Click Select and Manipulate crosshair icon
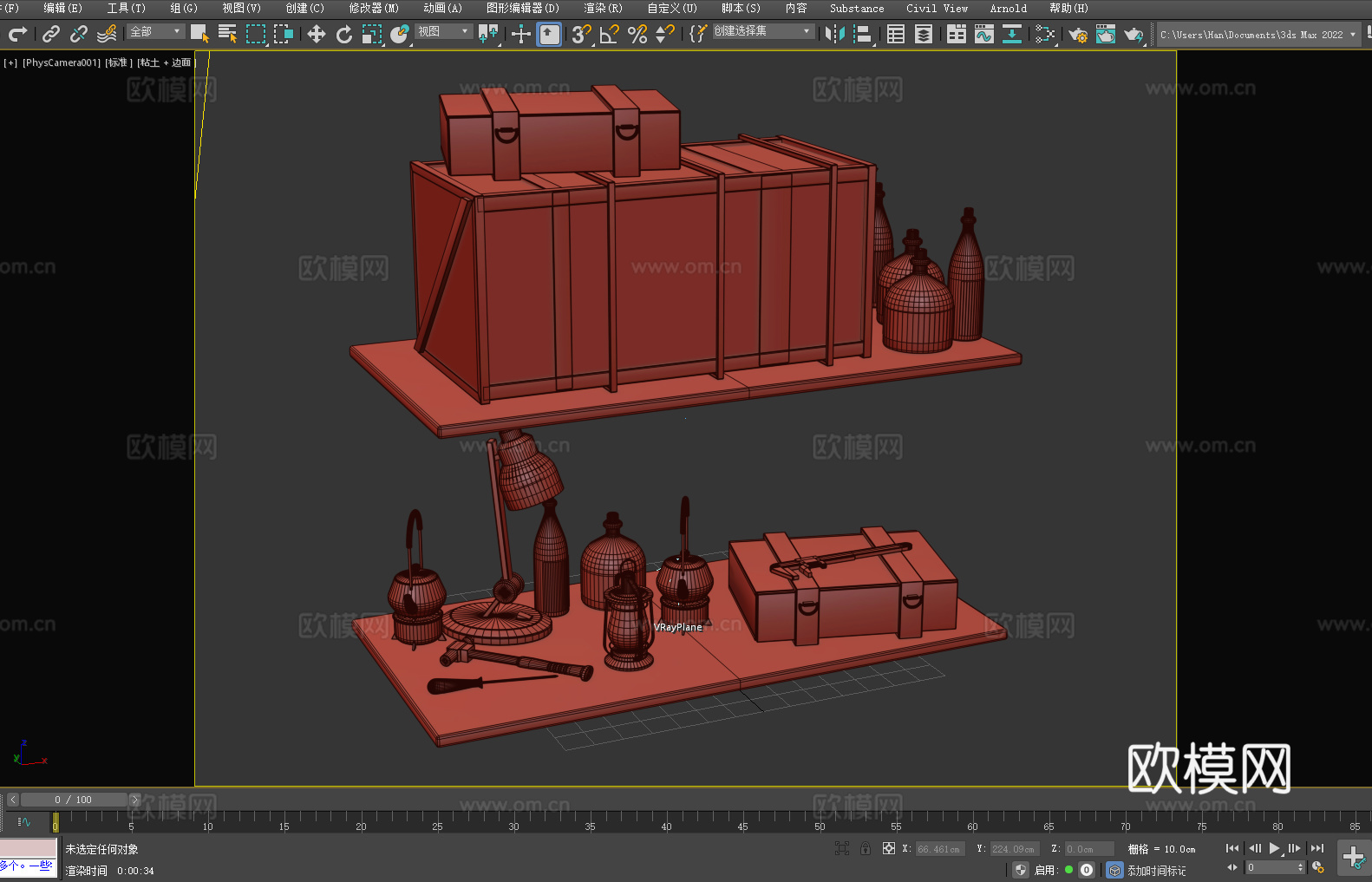1372x882 pixels. pyautogui.click(x=521, y=34)
